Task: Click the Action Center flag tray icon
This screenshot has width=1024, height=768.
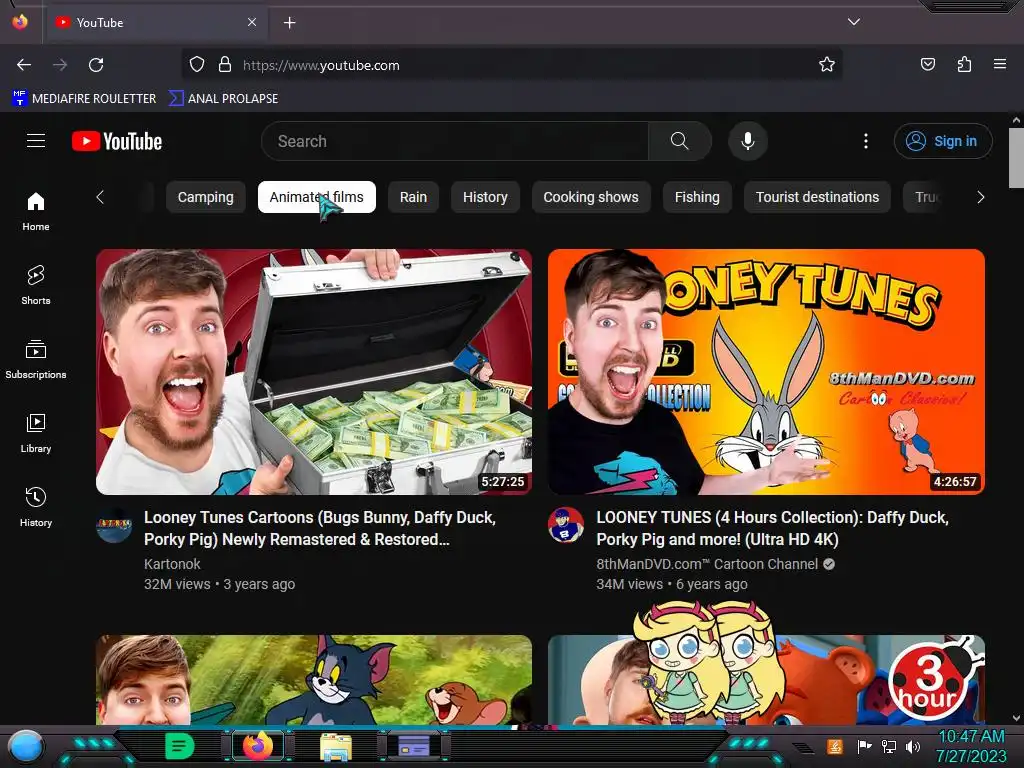Action: [x=864, y=746]
